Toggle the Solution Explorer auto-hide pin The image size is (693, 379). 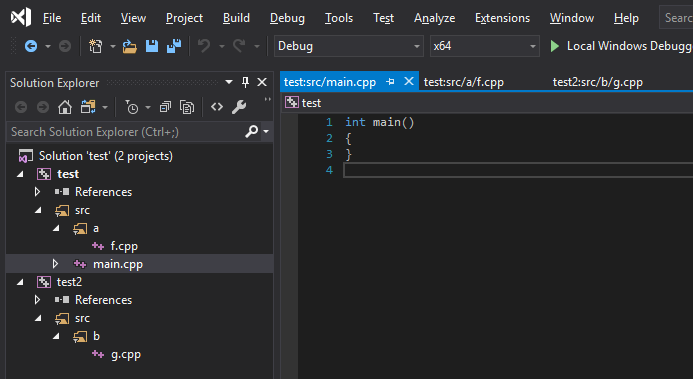(245, 82)
